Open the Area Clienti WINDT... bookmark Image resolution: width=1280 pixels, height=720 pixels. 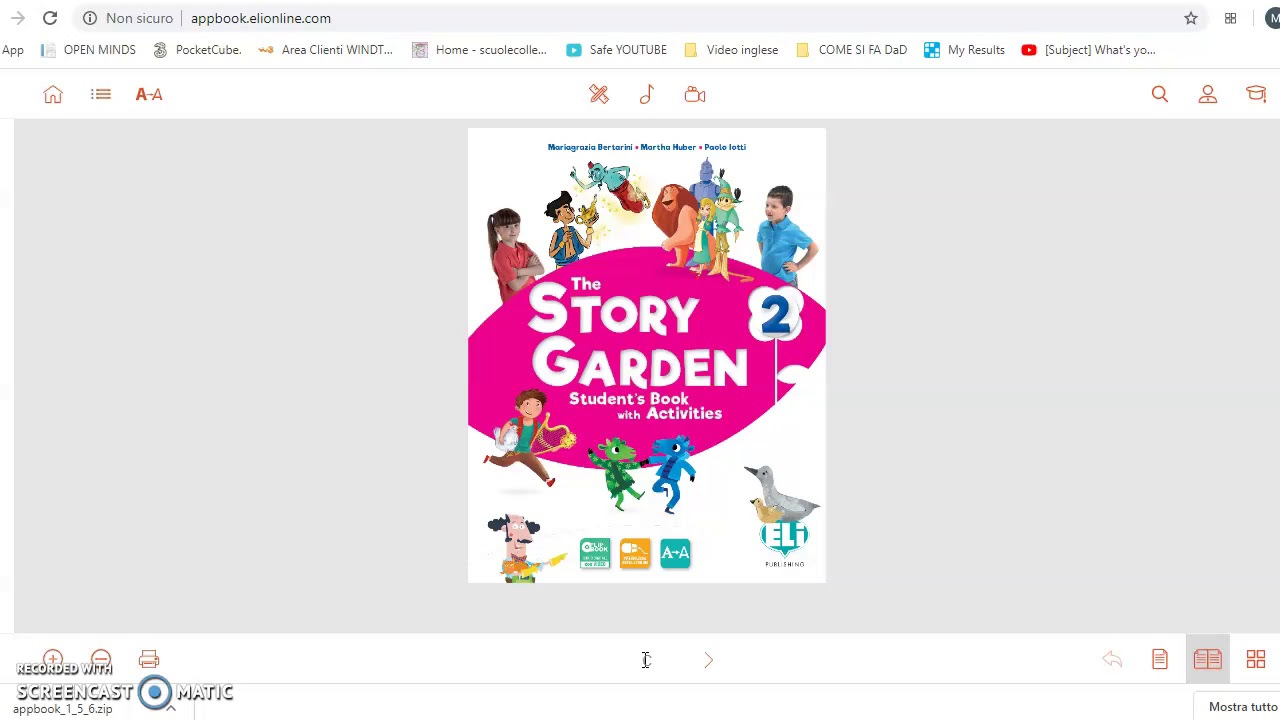coord(326,50)
